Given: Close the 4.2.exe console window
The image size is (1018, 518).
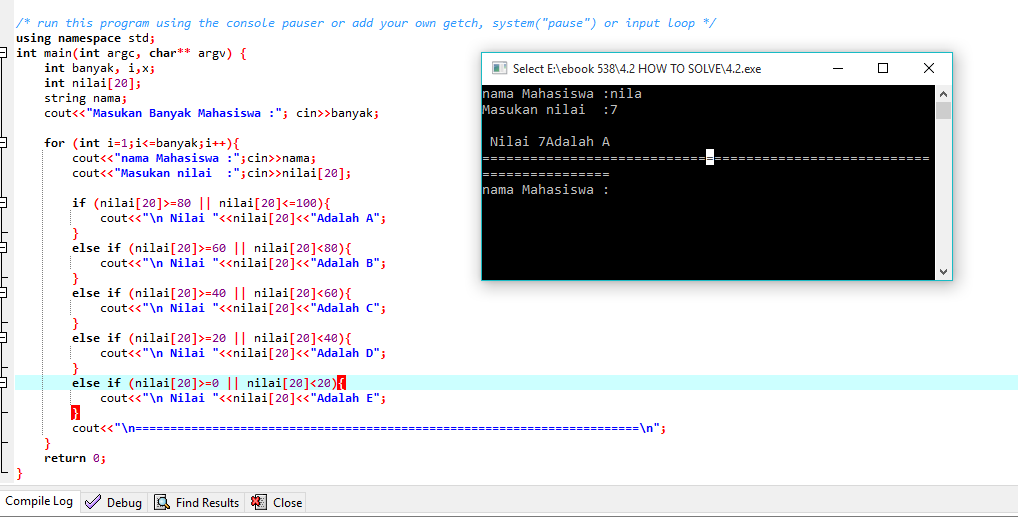Looking at the screenshot, I should 928,68.
